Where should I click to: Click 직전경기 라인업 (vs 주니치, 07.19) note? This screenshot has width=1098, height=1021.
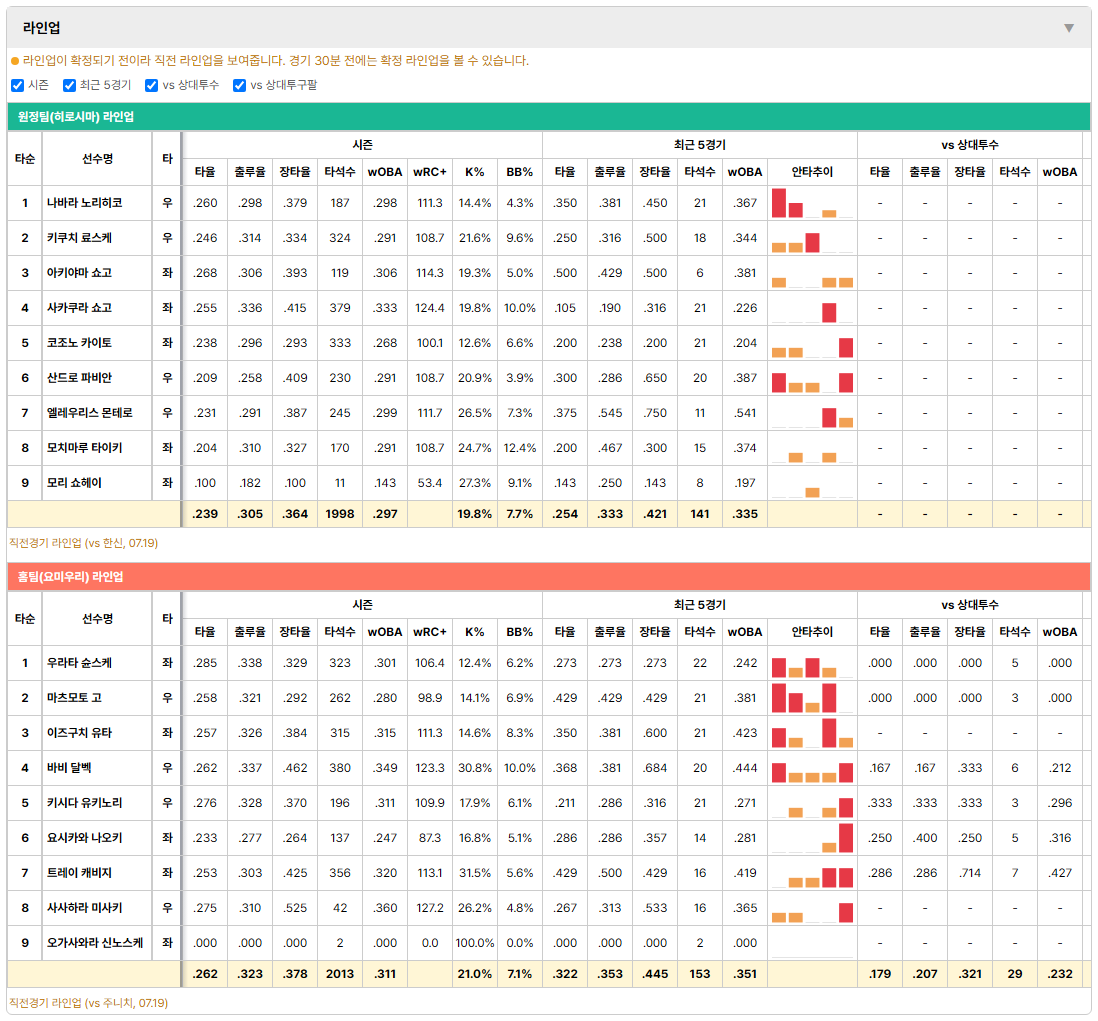[x=88, y=1003]
